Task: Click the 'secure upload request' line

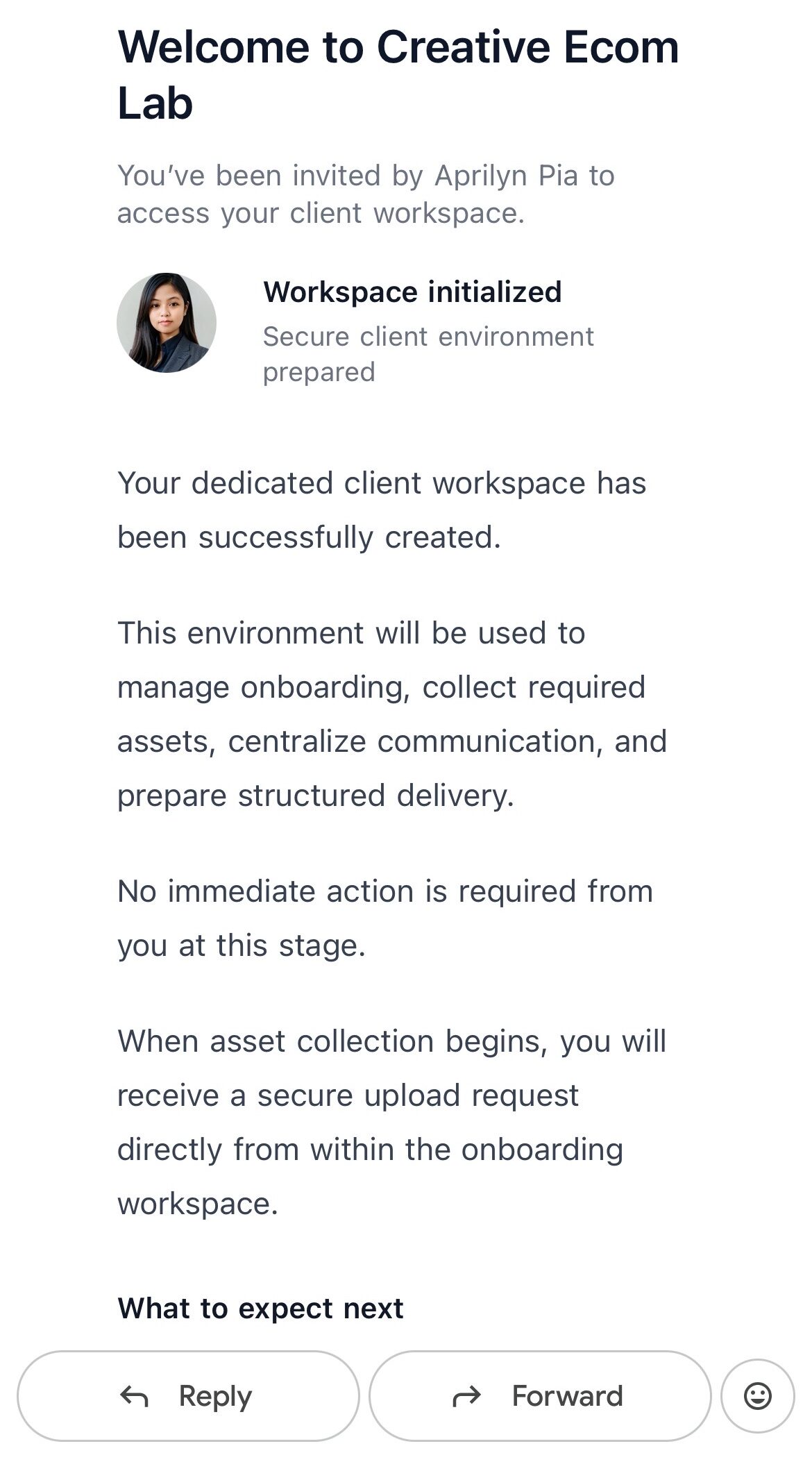Action: click(x=348, y=1095)
